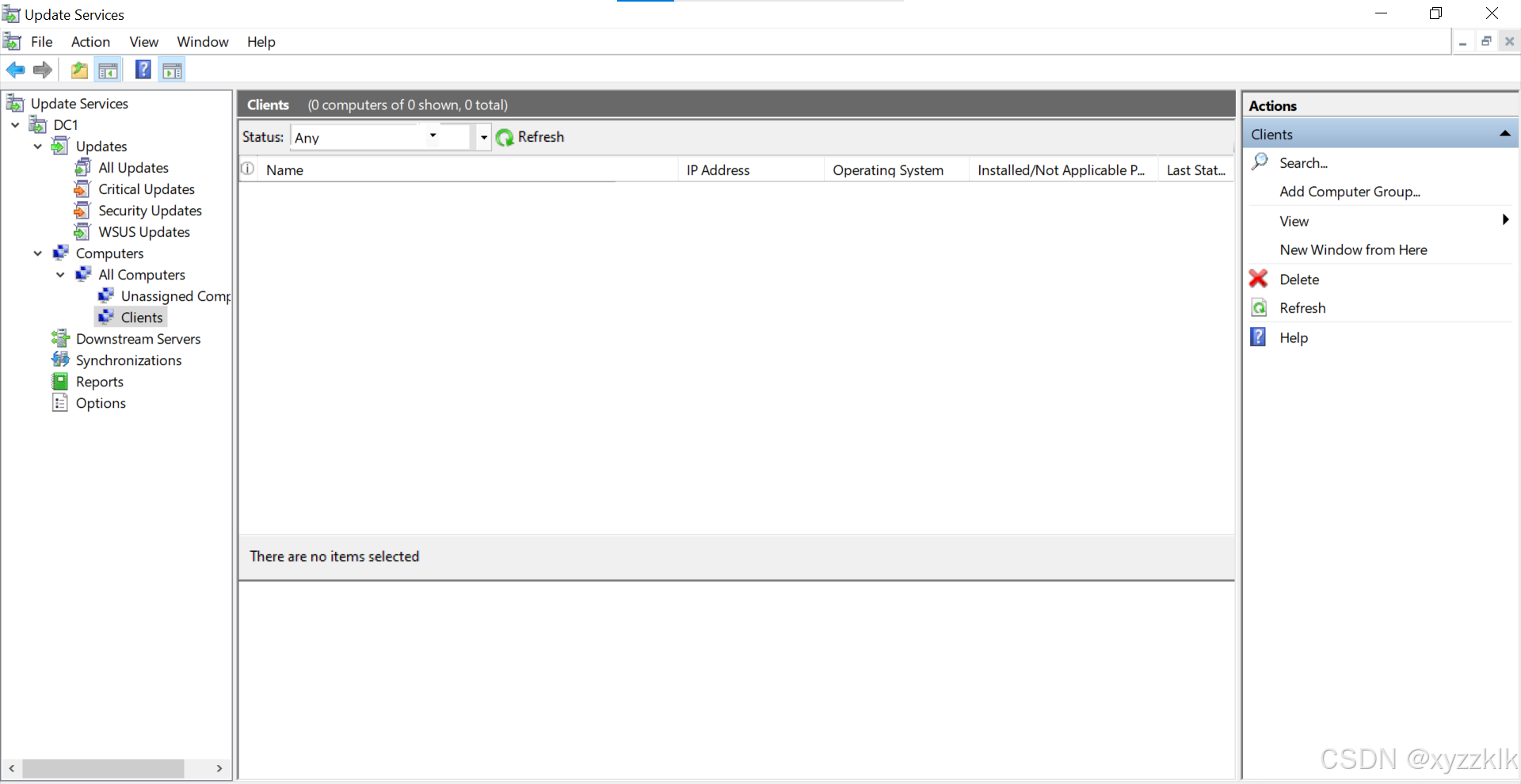The height and width of the screenshot is (784, 1521).
Task: Click the red Delete X icon
Action: click(1259, 279)
